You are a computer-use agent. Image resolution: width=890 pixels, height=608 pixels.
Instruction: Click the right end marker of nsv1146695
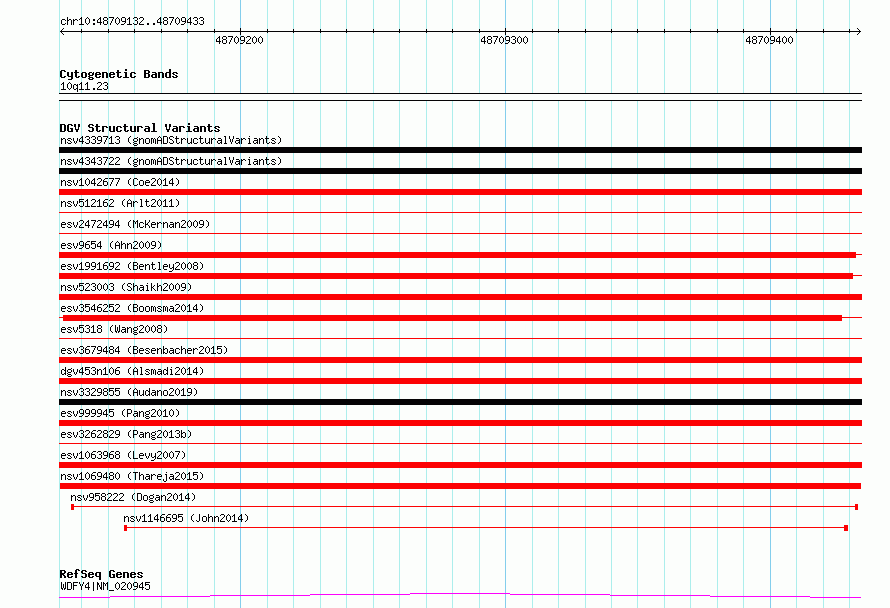(x=846, y=528)
